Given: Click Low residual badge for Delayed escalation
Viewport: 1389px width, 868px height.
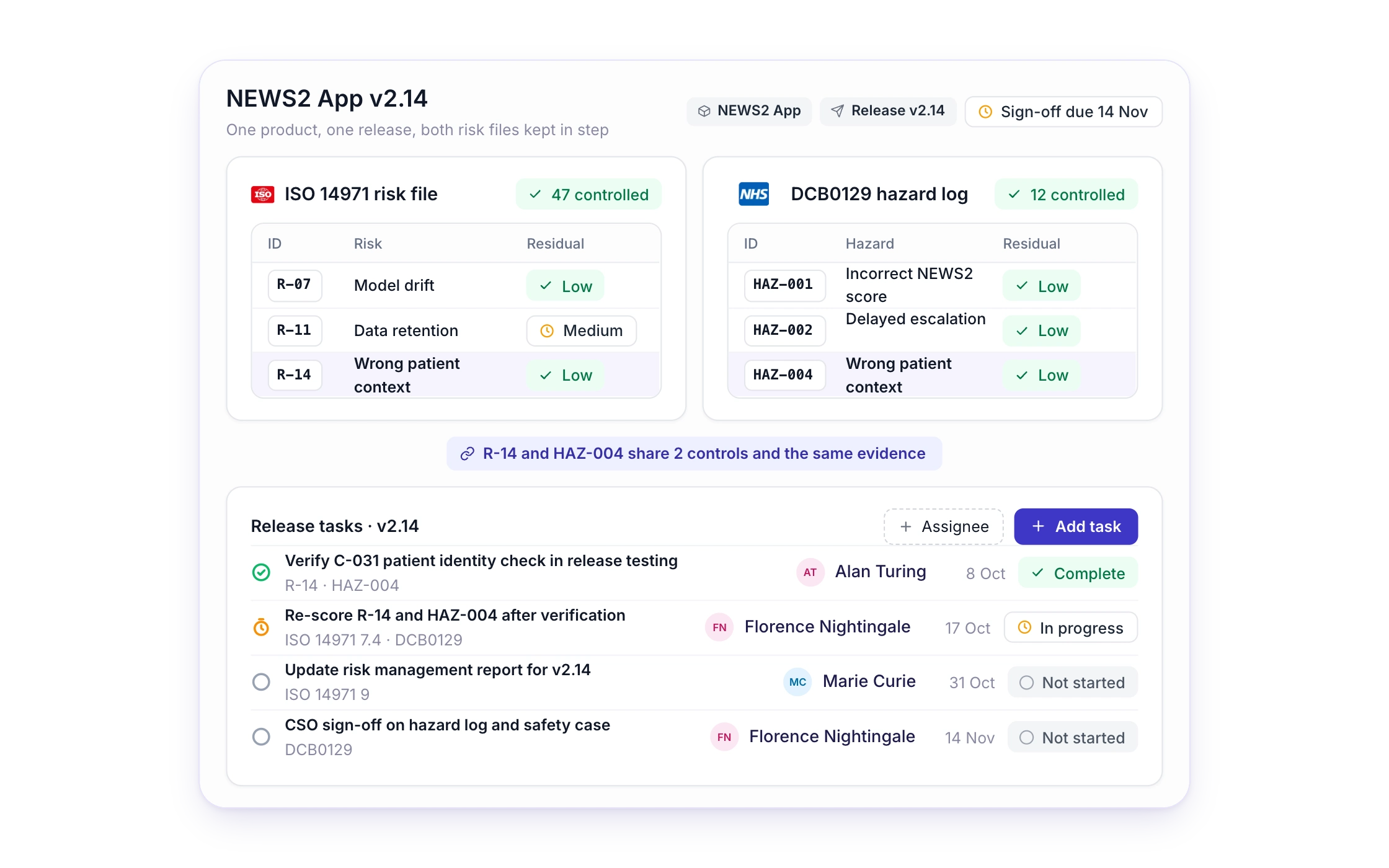Looking at the screenshot, I should tap(1042, 330).
